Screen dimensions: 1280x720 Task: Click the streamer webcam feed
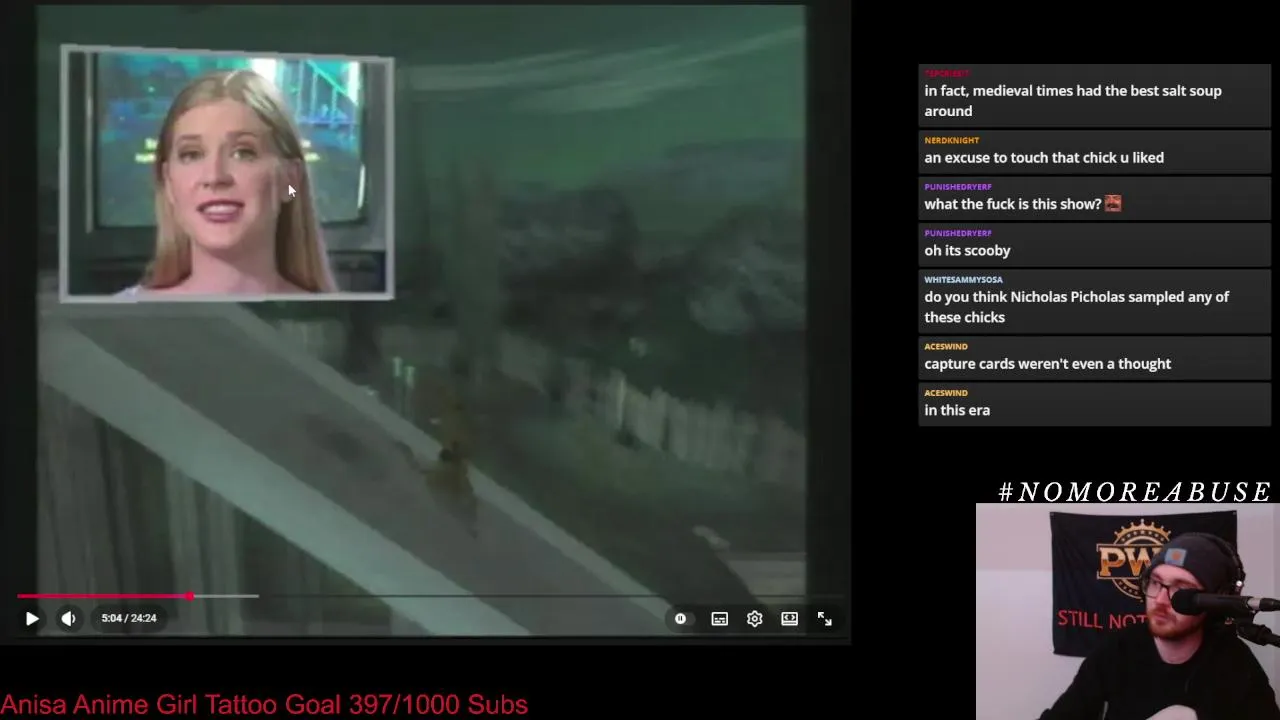pyautogui.click(x=1128, y=612)
